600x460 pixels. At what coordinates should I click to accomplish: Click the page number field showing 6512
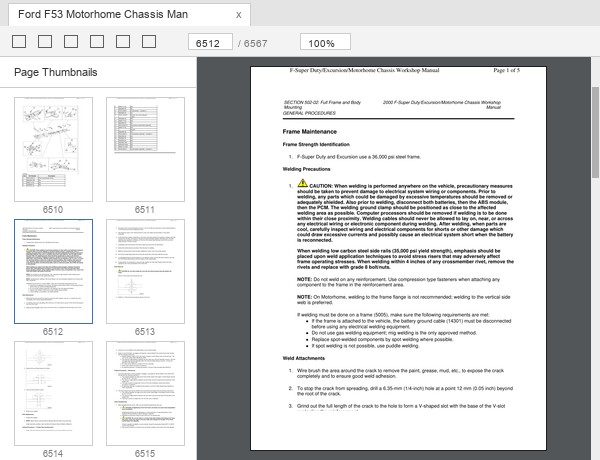pos(210,42)
